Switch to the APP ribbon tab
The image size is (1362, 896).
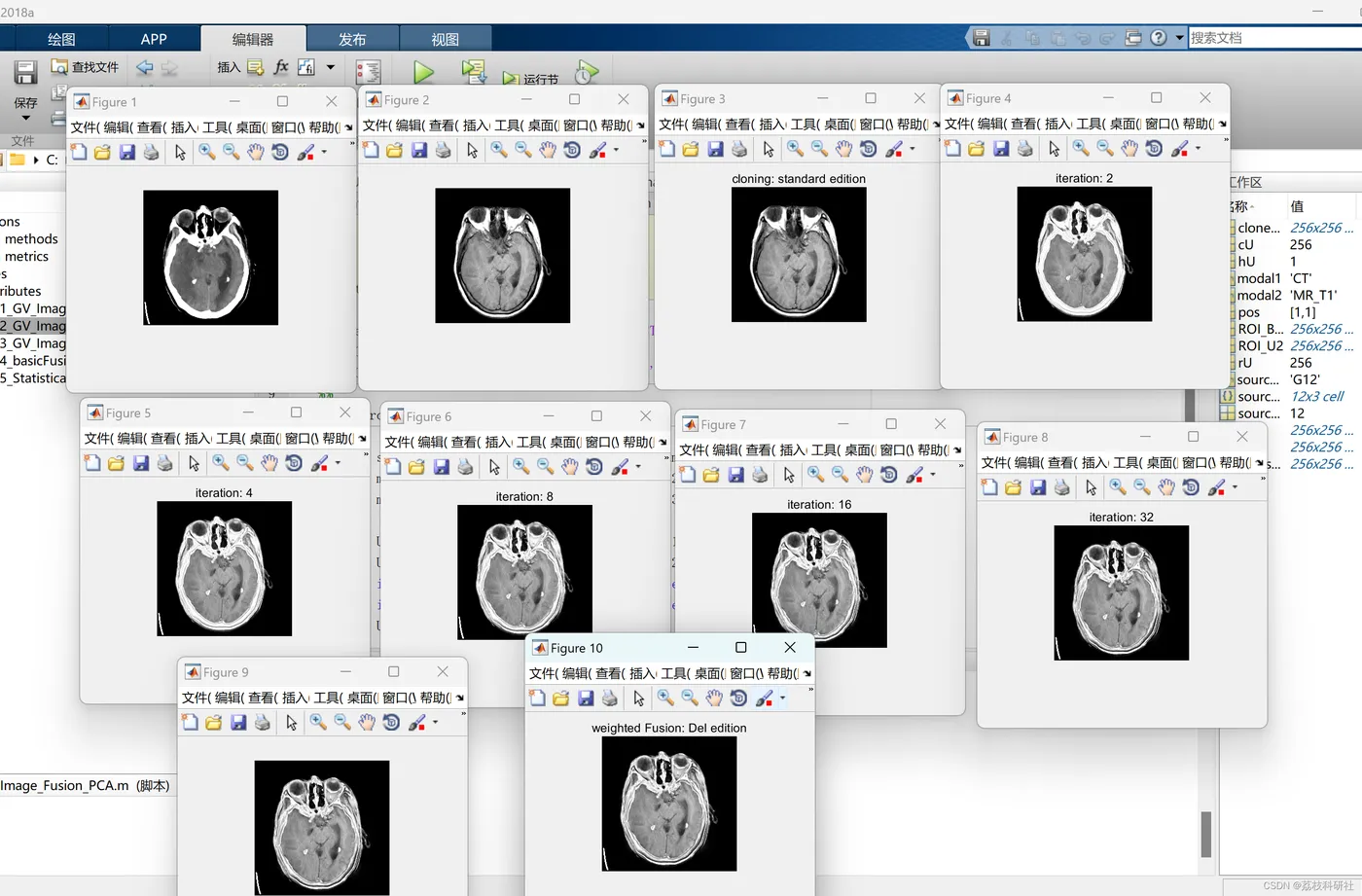[x=154, y=39]
